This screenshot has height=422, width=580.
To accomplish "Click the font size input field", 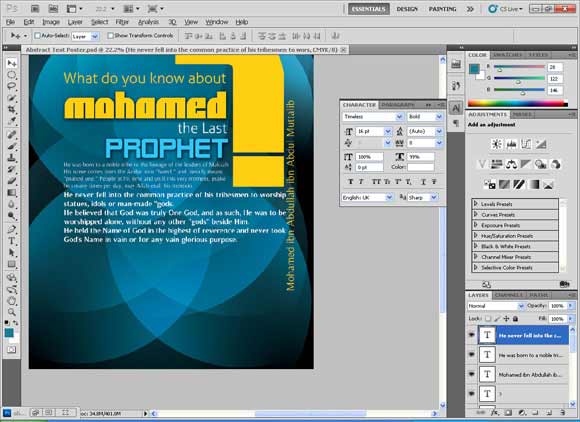I will [370, 131].
